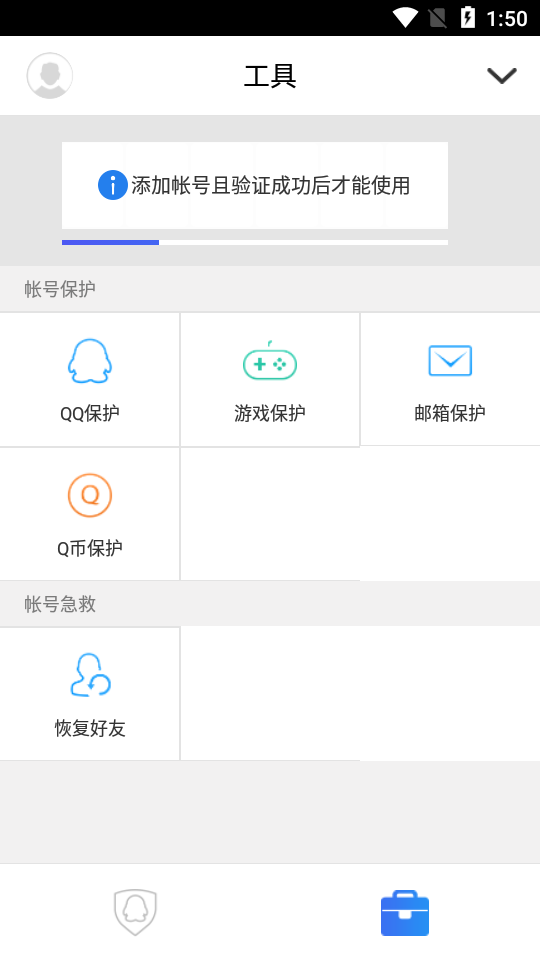The width and height of the screenshot is (540, 960).
Task: Click the banner progress indicator bar
Action: tap(255, 242)
